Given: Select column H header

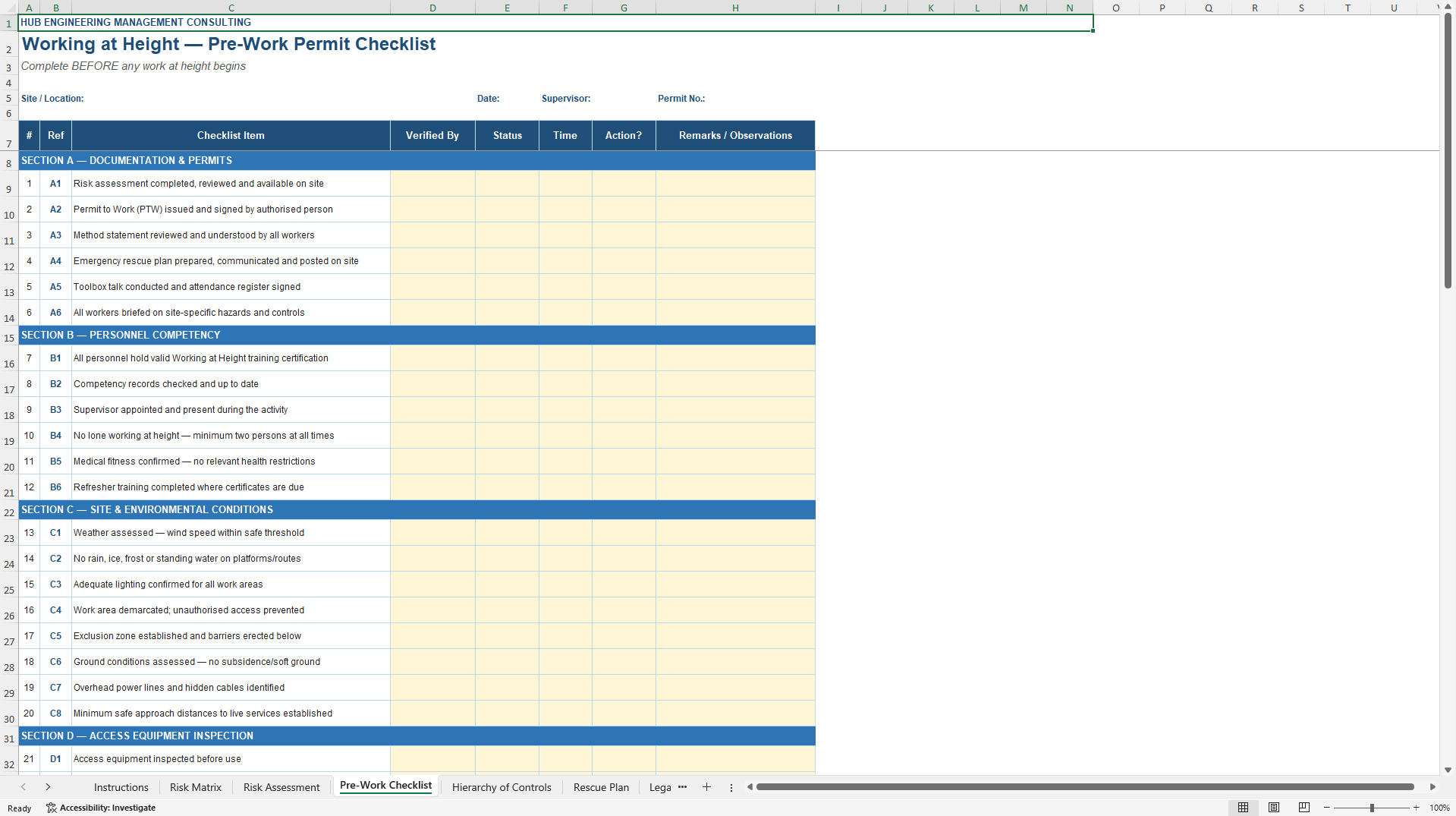Looking at the screenshot, I should pyautogui.click(x=735, y=8).
